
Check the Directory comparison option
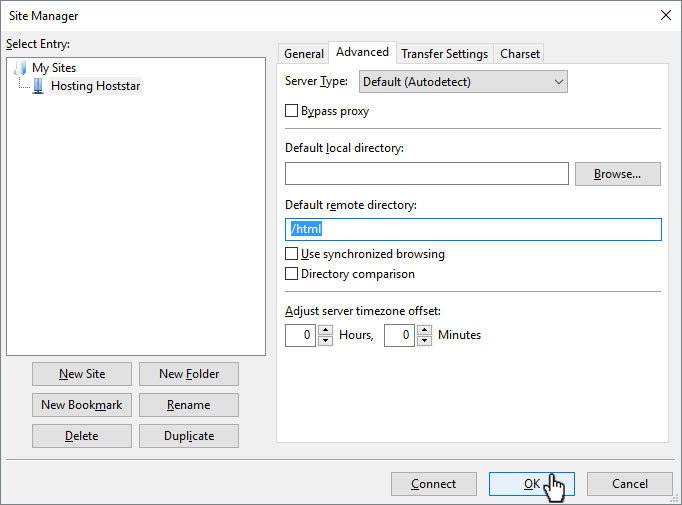click(291, 274)
